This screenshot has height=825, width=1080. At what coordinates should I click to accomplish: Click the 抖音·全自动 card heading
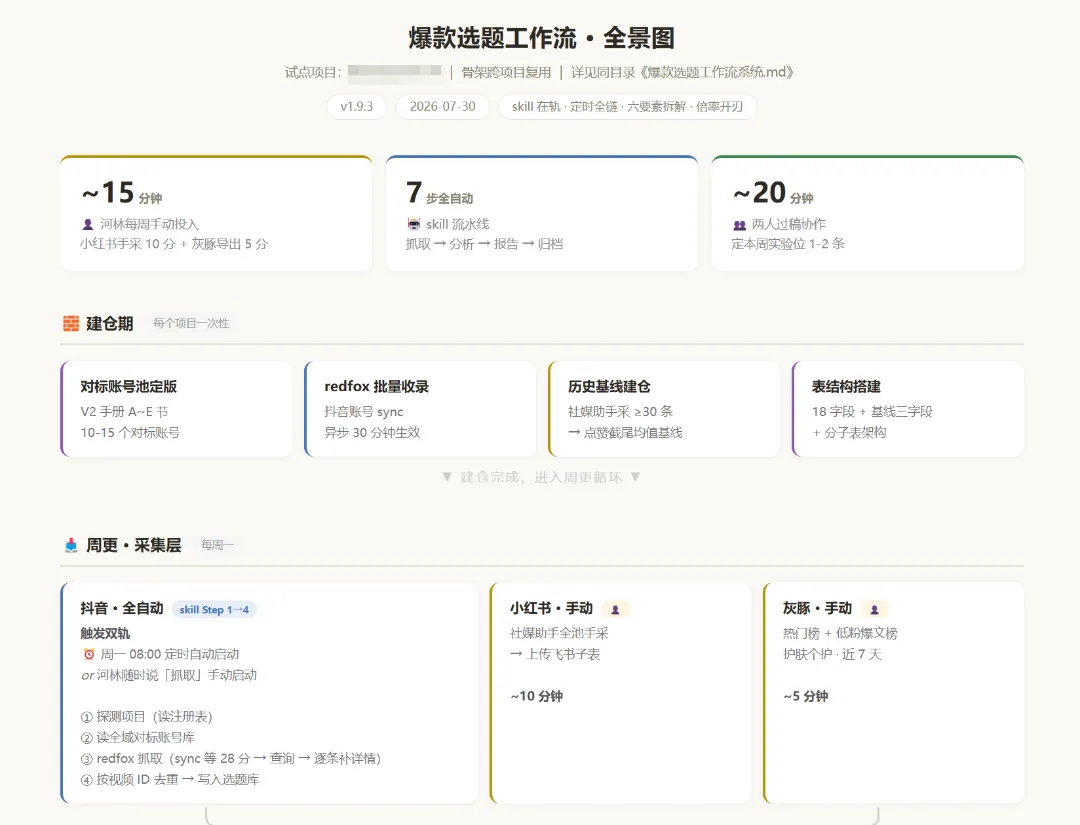tap(122, 609)
